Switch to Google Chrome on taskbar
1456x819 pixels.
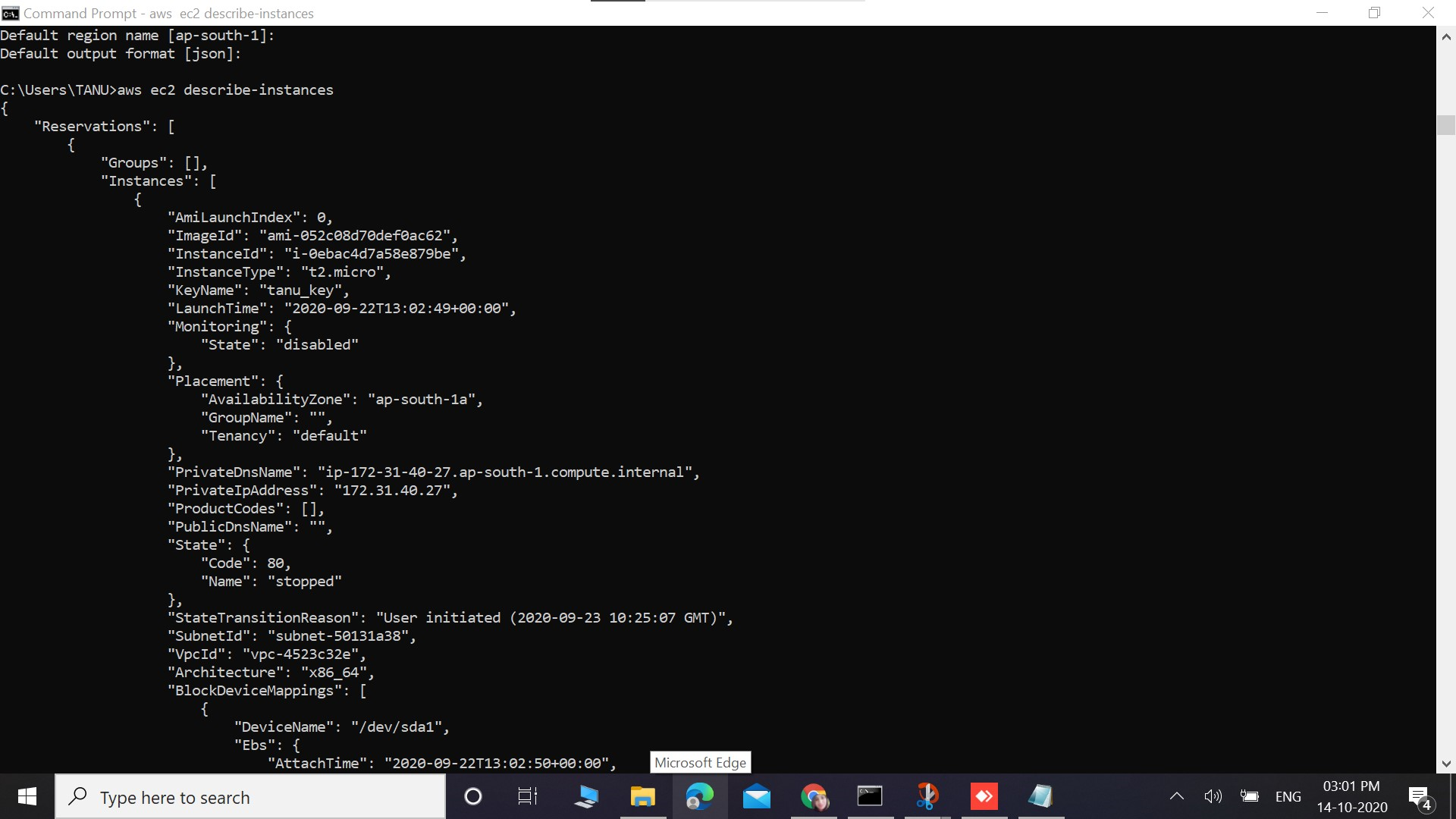pyautogui.click(x=814, y=796)
